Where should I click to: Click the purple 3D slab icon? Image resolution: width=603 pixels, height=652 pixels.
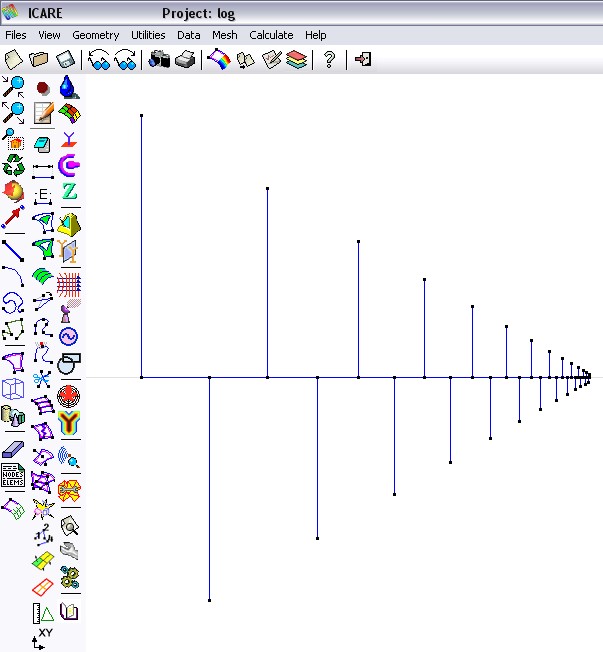pos(13,449)
